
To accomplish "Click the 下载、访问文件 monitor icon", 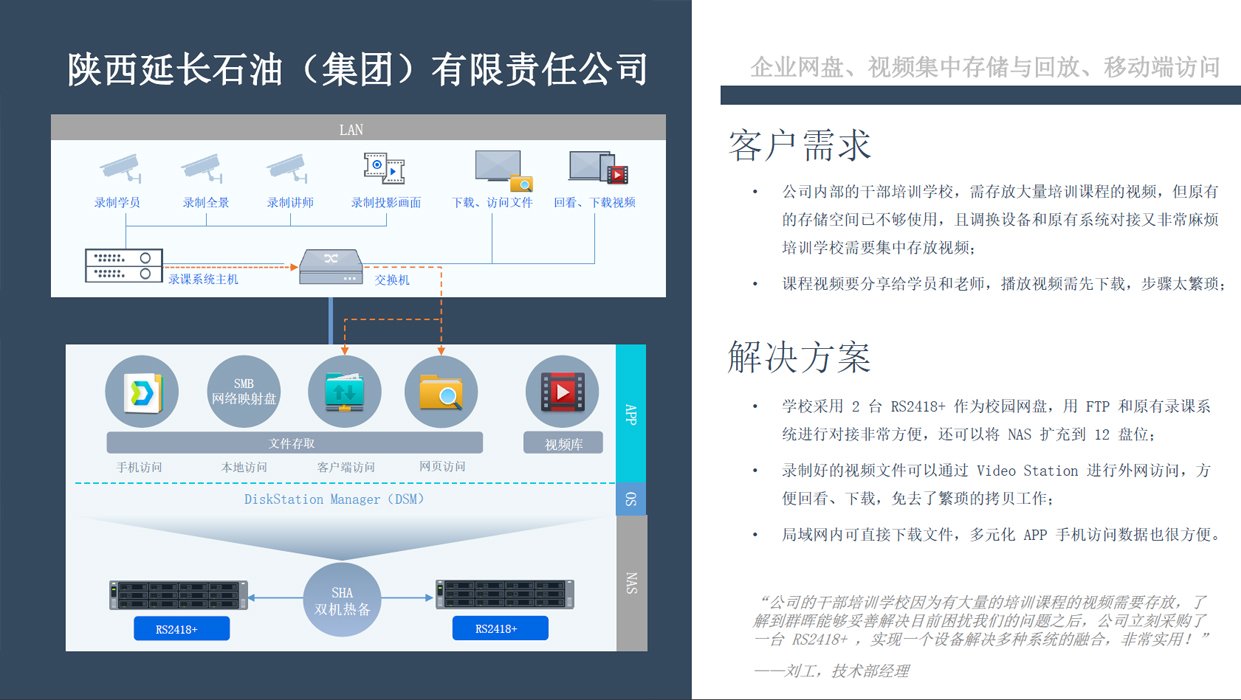I will click(502, 170).
